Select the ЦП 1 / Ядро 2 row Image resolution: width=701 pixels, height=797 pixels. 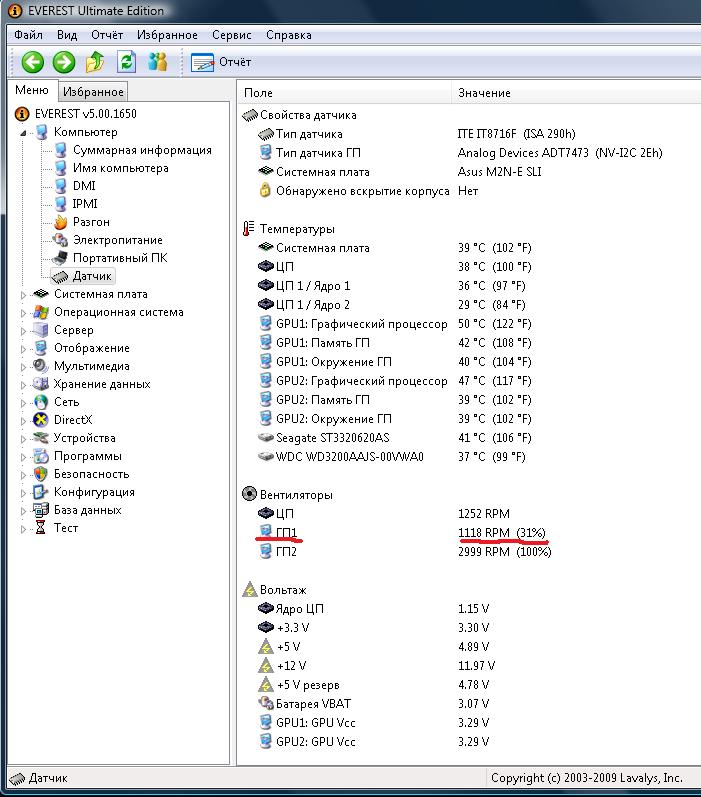[x=392, y=305]
